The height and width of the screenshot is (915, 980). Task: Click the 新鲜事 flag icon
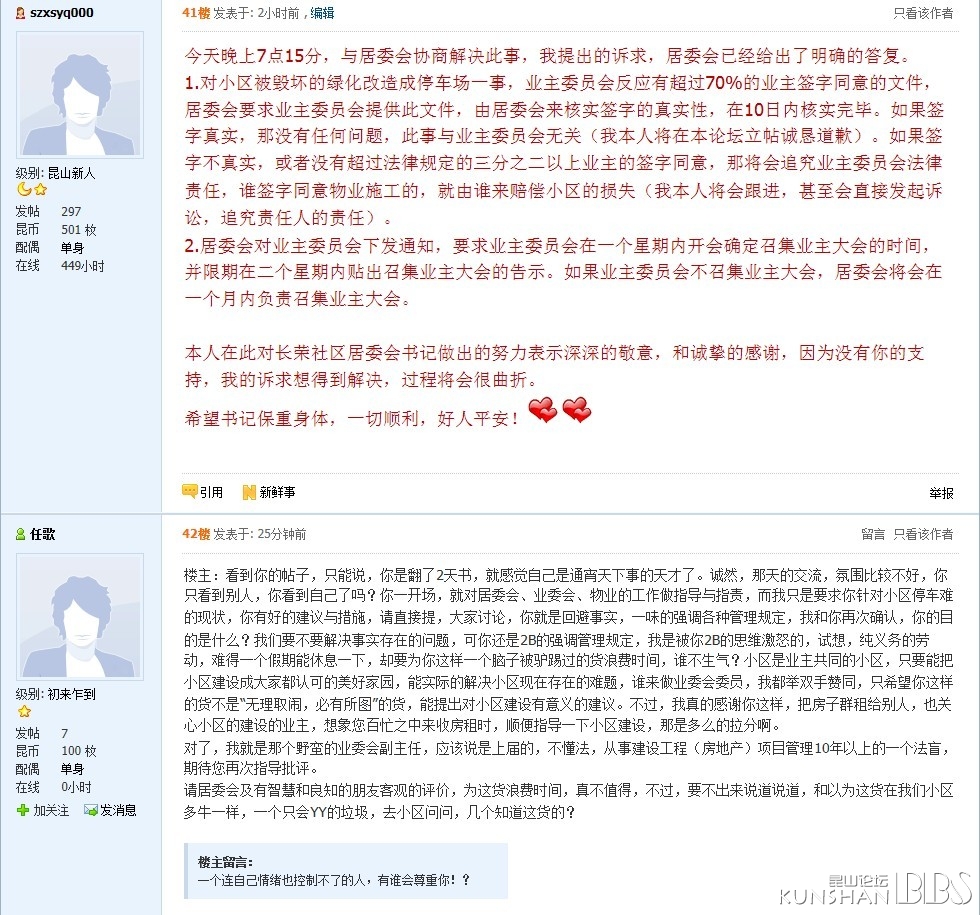[x=249, y=492]
